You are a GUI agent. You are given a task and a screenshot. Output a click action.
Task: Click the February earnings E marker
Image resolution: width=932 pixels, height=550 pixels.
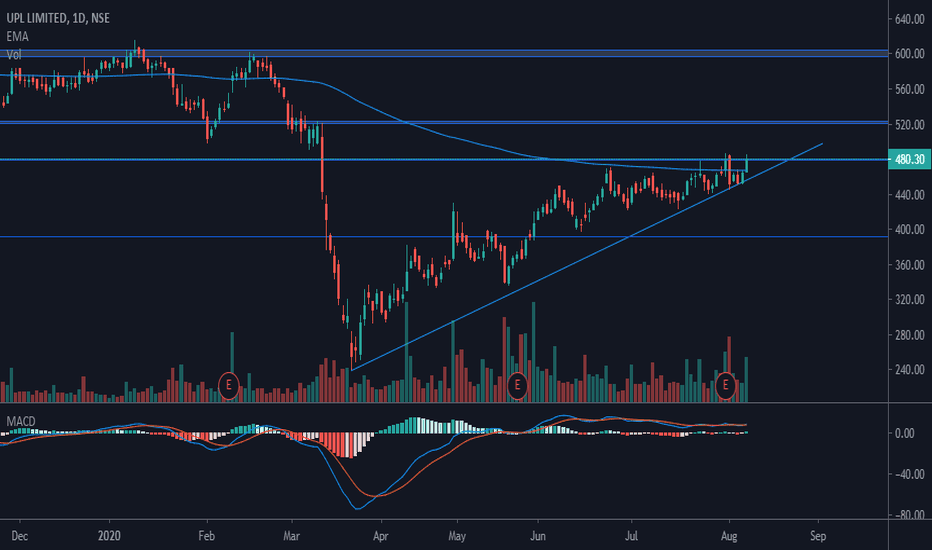point(229,385)
